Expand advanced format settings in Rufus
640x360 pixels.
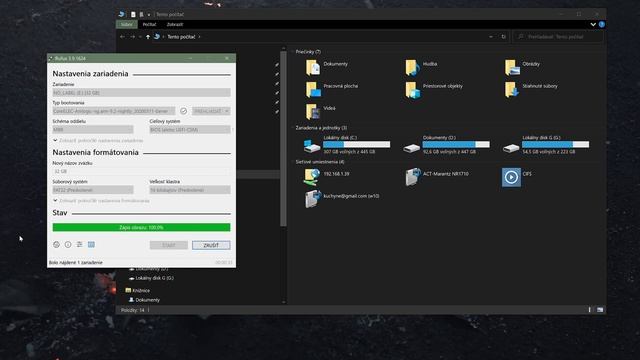[x=101, y=201]
